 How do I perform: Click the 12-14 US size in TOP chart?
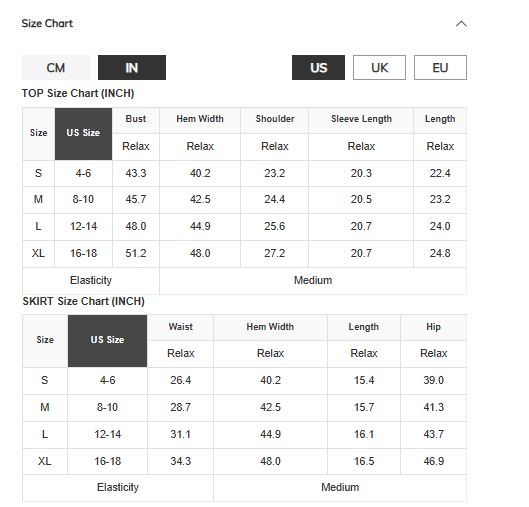coord(83,227)
